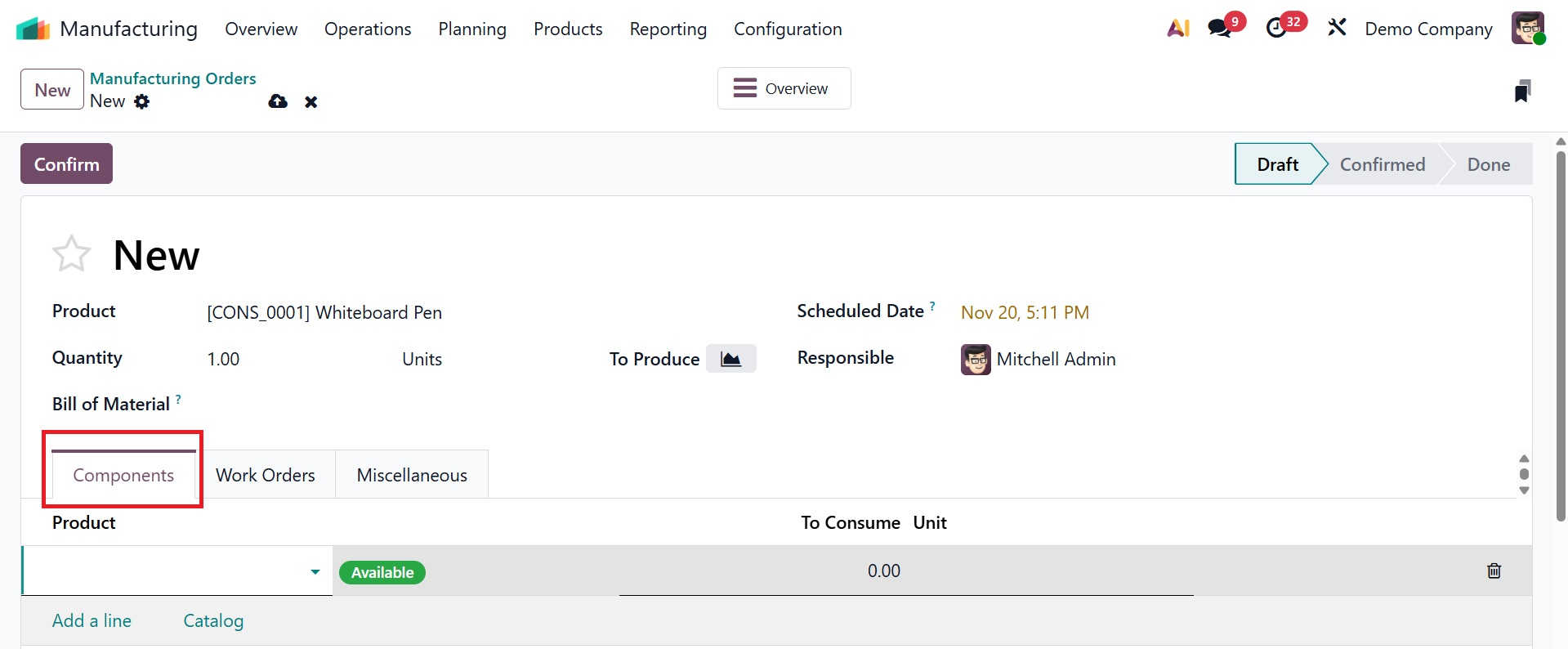Expand the component product dropdown arrow
This screenshot has width=1568, height=649.
click(315, 572)
